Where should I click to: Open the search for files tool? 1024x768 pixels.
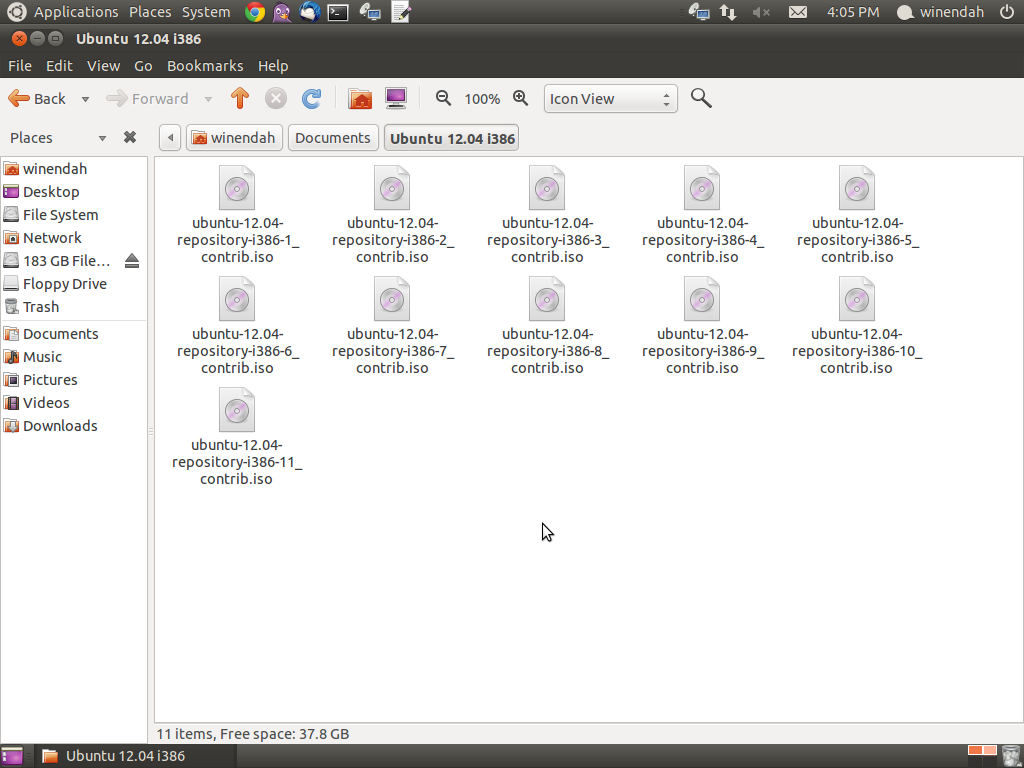(x=701, y=98)
